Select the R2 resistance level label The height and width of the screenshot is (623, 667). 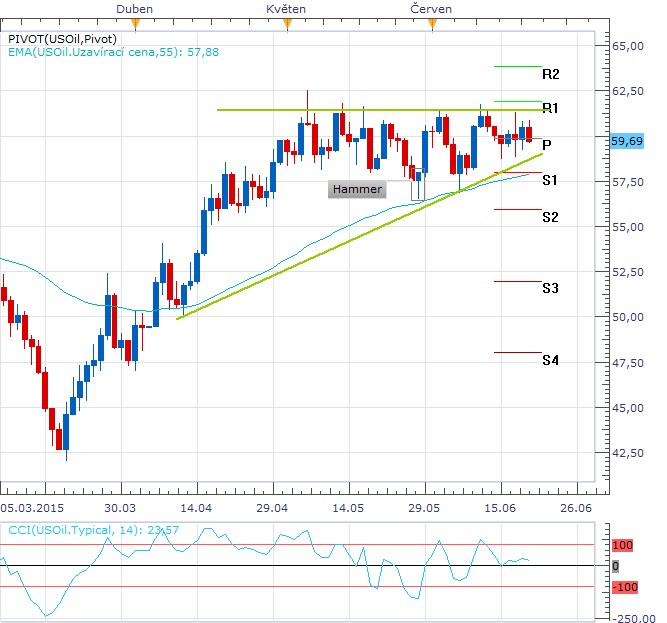(550, 74)
